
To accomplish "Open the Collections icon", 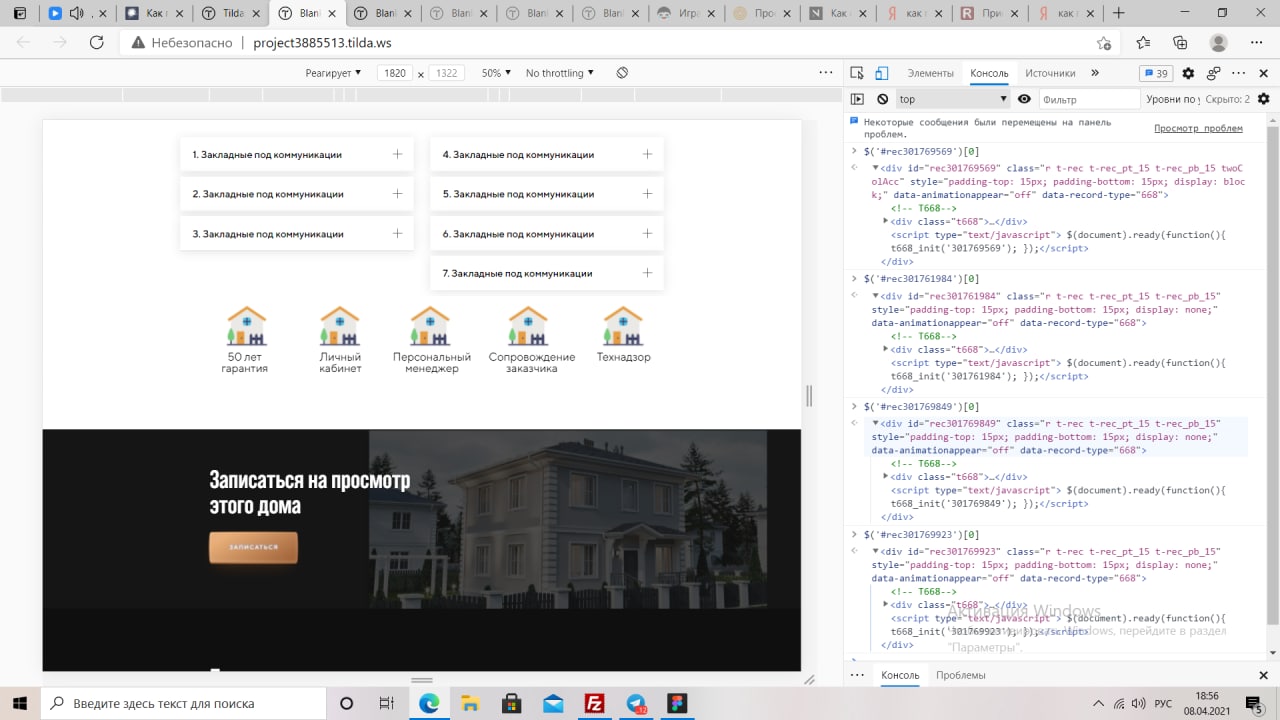I will tap(1180, 43).
